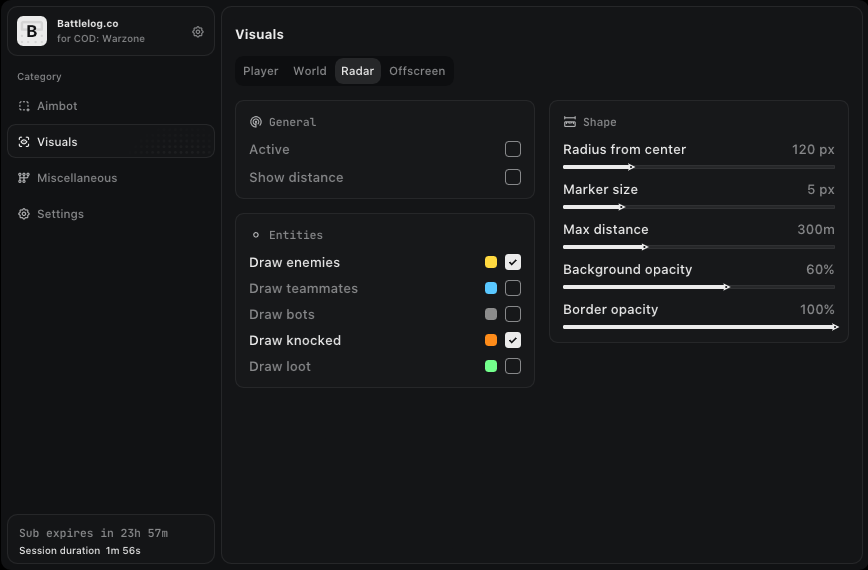868x570 pixels.
Task: Select the Radar tab
Action: [358, 71]
